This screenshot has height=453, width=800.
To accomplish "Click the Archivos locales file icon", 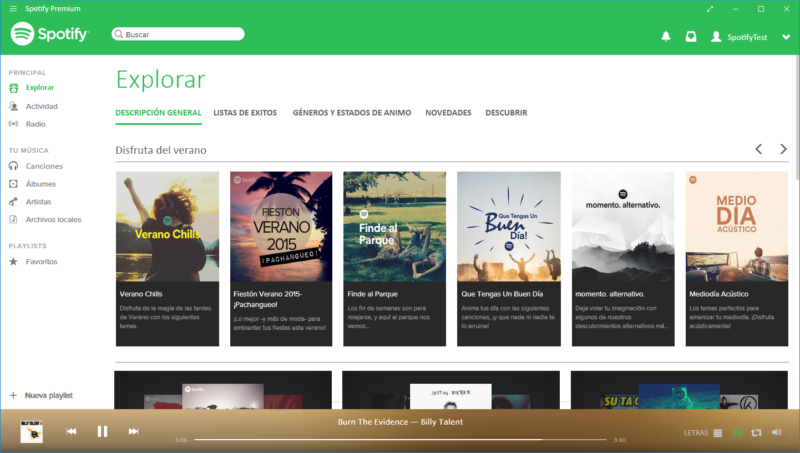I will (x=14, y=219).
